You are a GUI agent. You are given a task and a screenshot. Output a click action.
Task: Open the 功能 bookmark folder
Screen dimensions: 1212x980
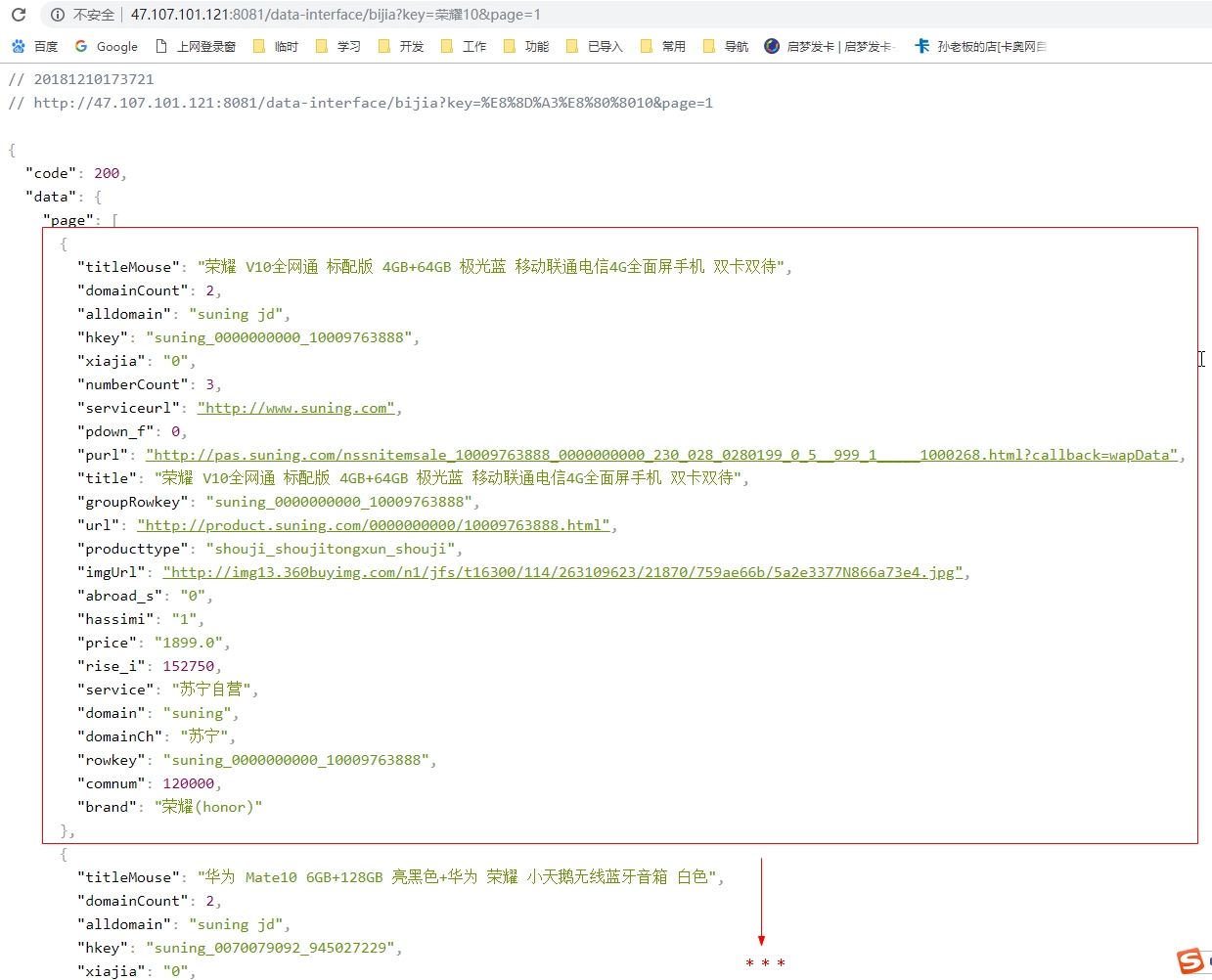coord(525,46)
